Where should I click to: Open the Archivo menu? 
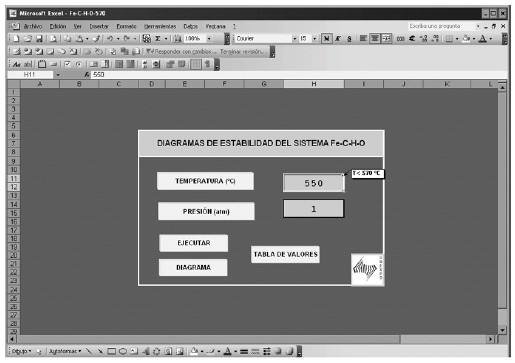33,26
